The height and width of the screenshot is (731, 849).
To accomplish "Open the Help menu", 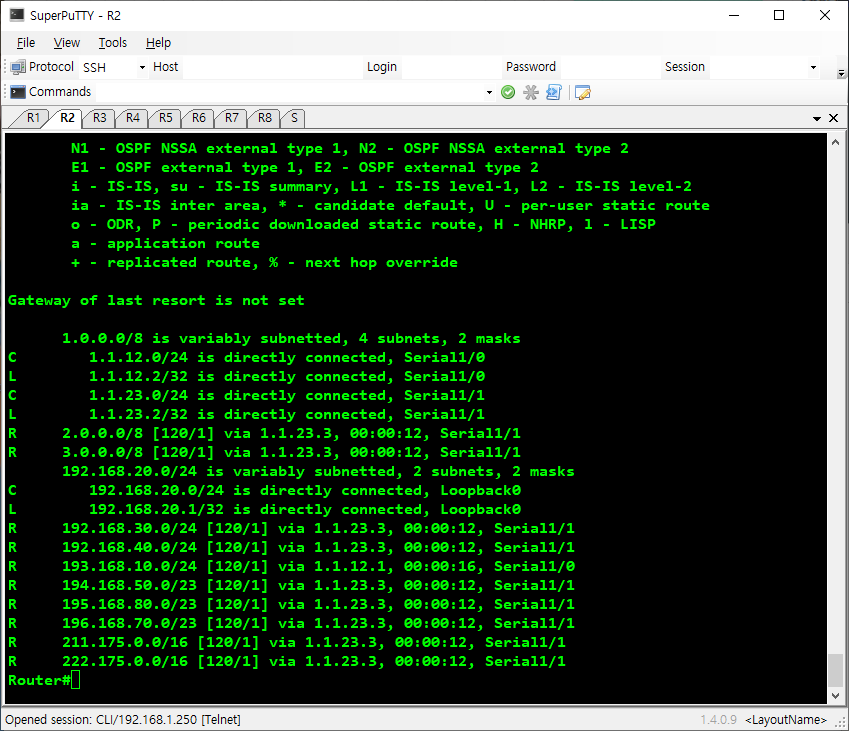I will (158, 43).
